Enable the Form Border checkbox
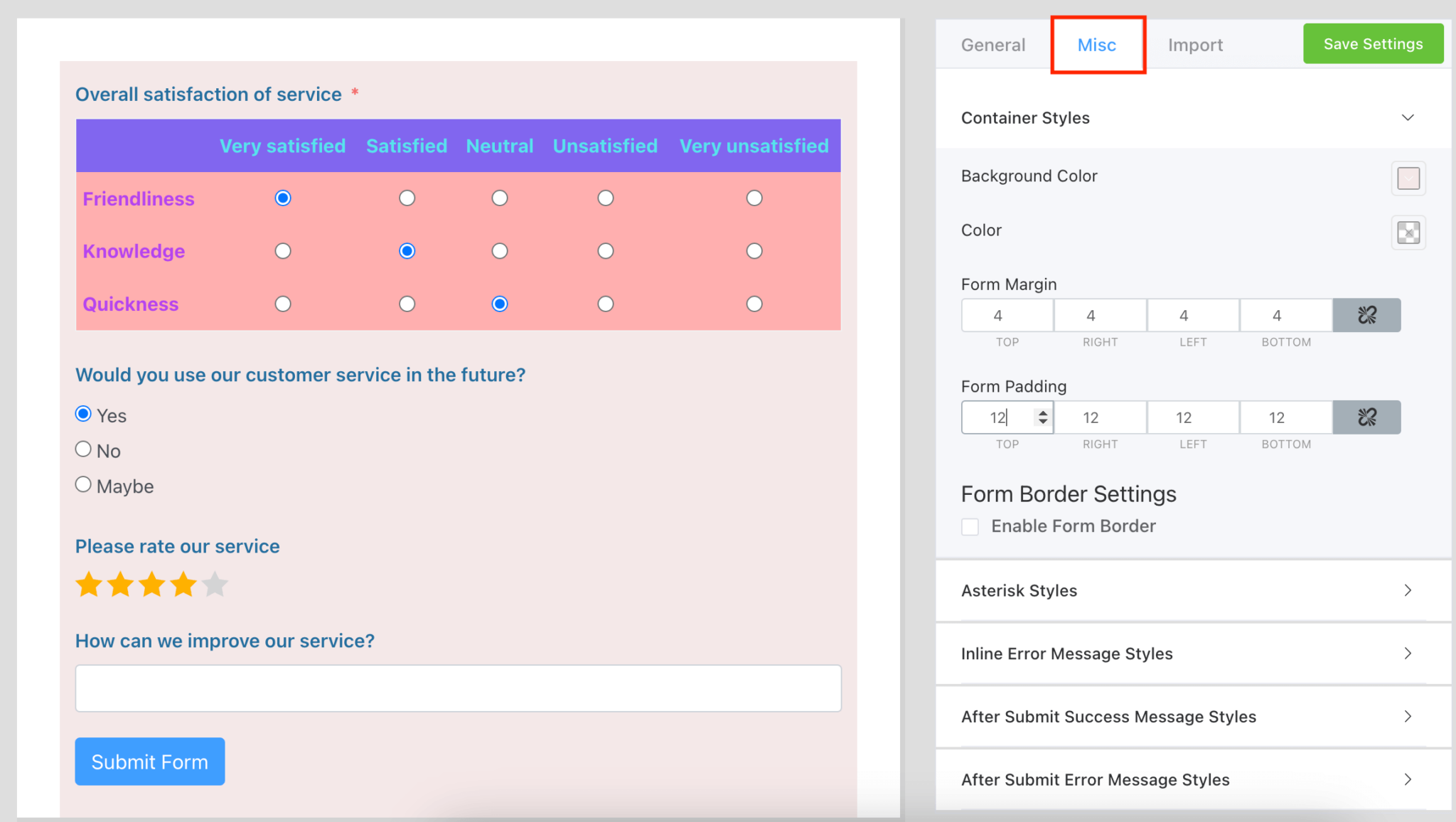The width and height of the screenshot is (1456, 822). point(970,526)
